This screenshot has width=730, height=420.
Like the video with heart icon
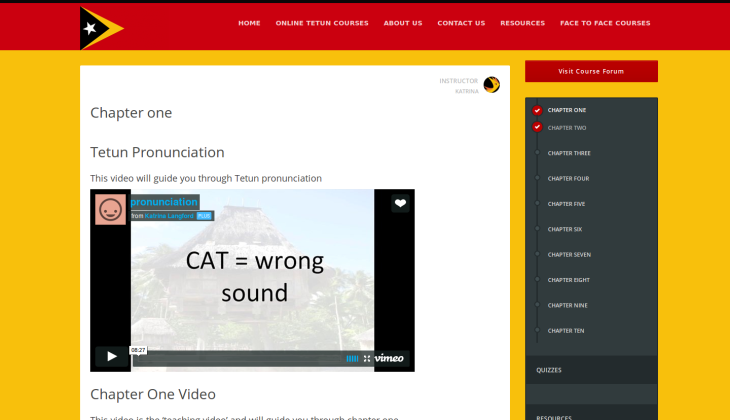click(400, 203)
